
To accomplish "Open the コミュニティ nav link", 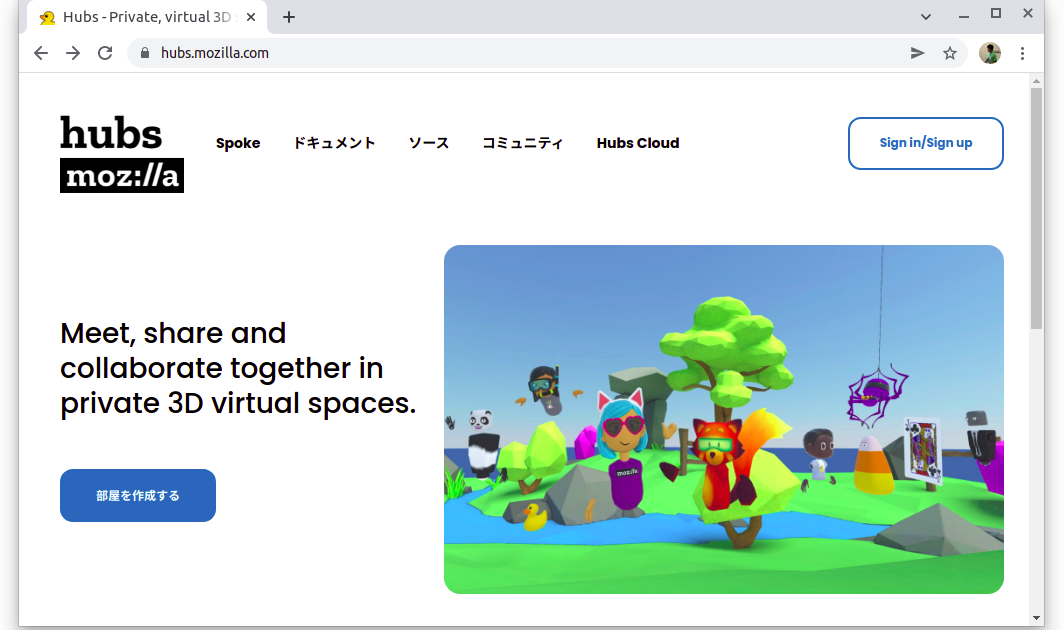I will pyautogui.click(x=522, y=143).
